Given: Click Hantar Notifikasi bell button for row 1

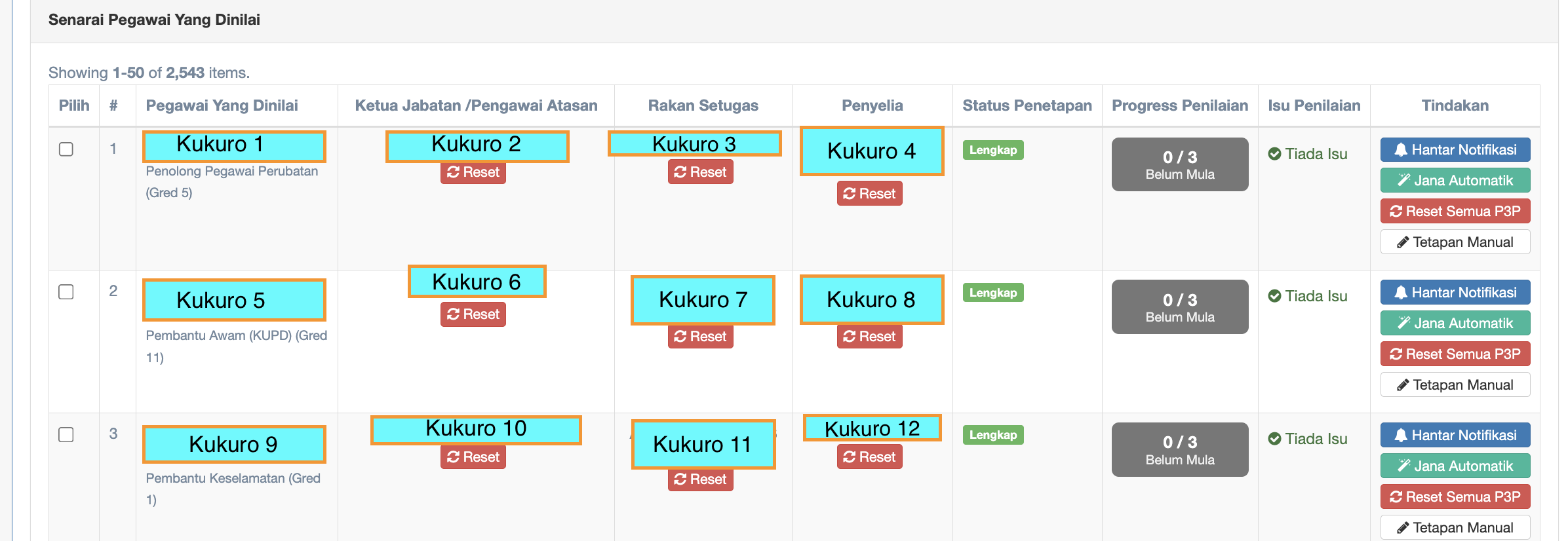Looking at the screenshot, I should 1455,150.
